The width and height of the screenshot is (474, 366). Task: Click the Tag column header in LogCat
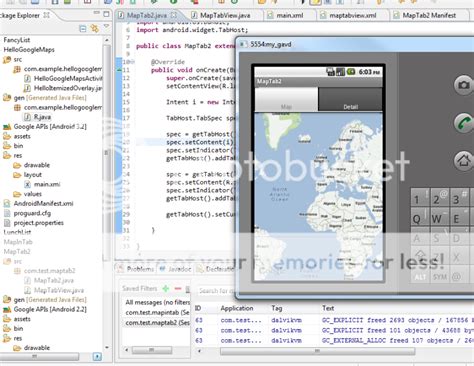pyautogui.click(x=277, y=308)
